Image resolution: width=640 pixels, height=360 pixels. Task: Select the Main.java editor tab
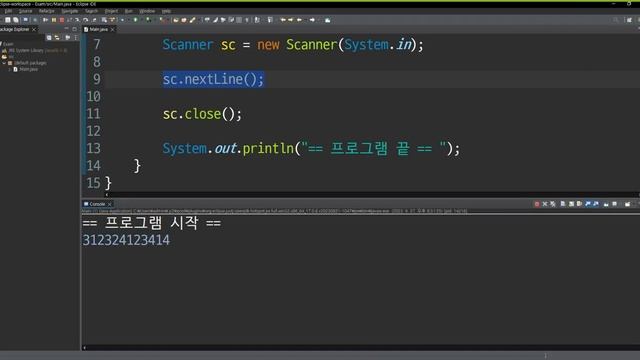point(98,29)
